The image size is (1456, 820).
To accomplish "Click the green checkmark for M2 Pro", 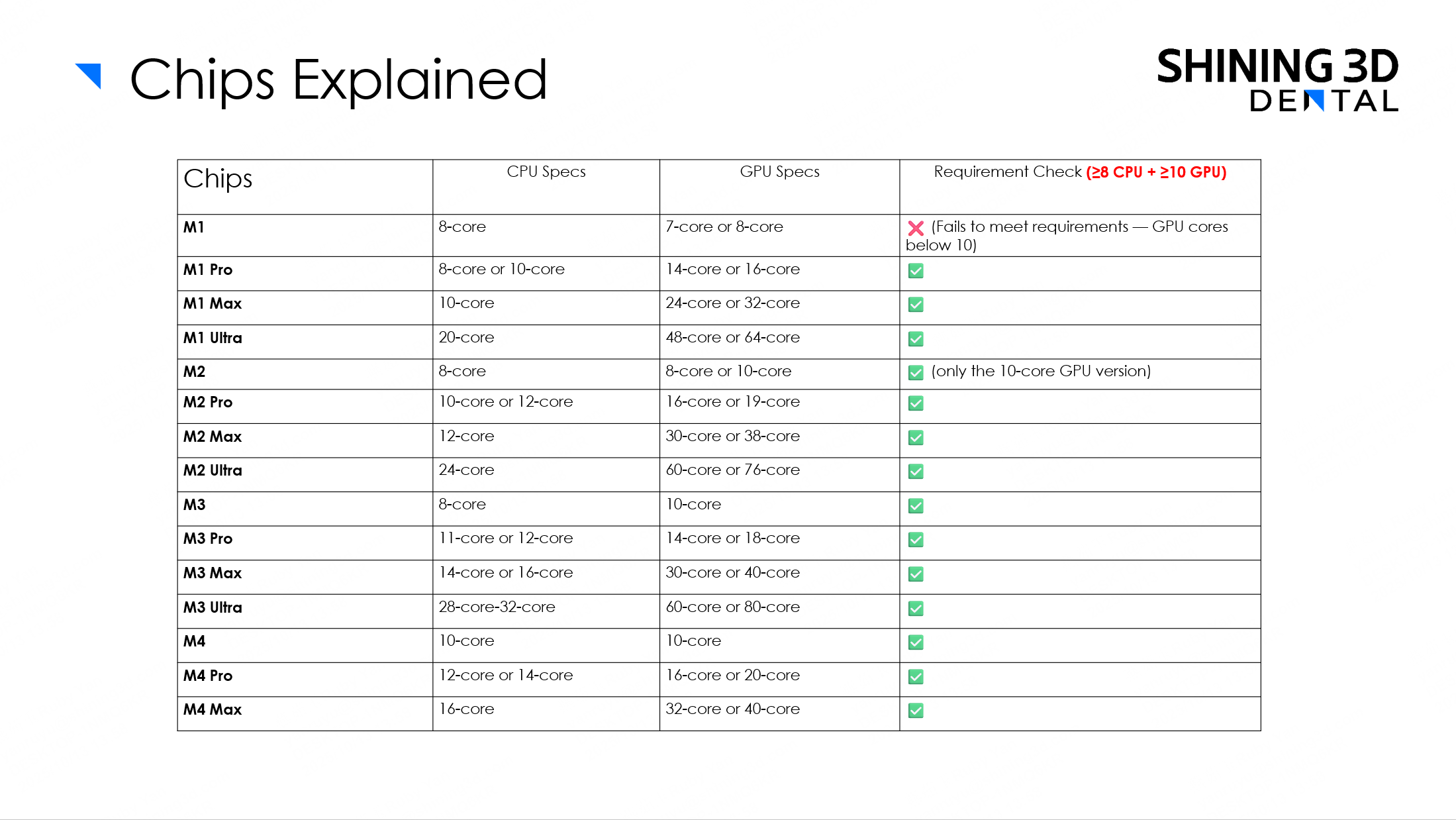I will point(916,403).
